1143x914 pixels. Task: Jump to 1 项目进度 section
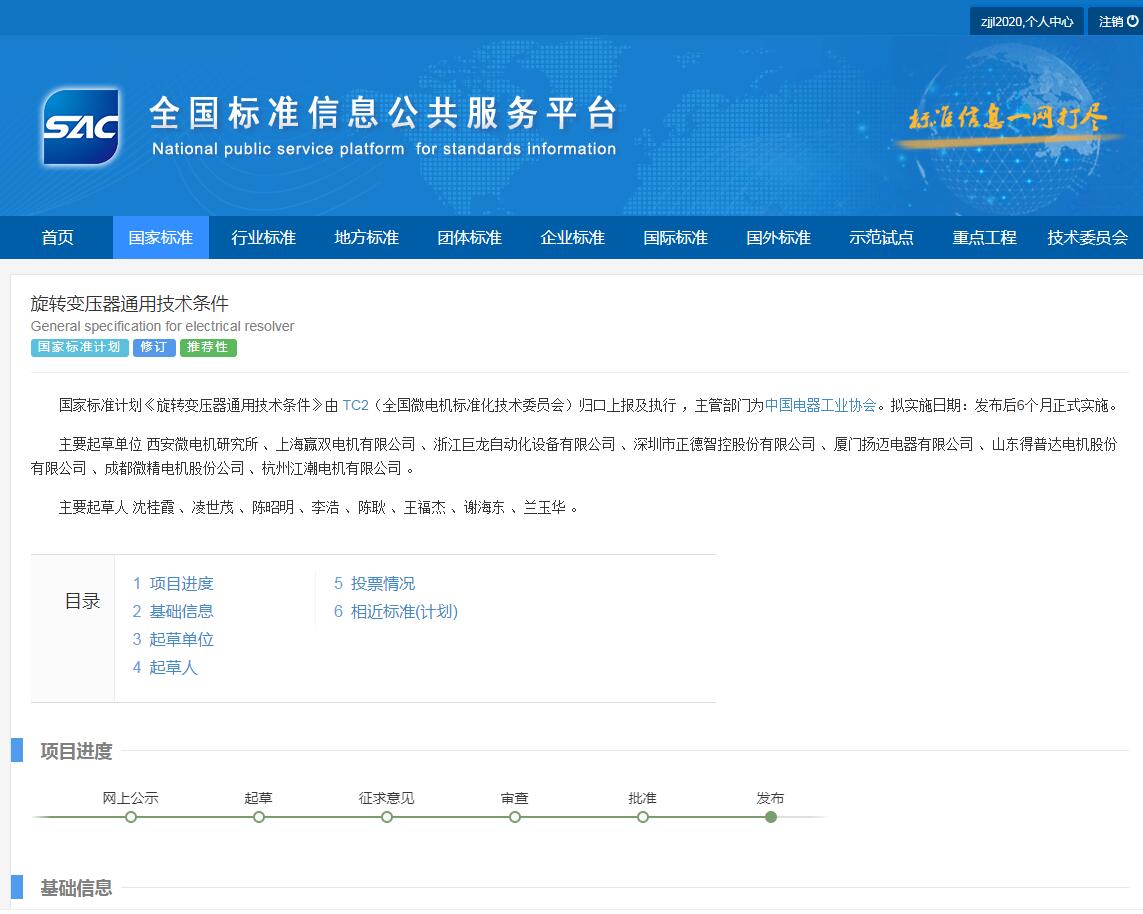(173, 584)
